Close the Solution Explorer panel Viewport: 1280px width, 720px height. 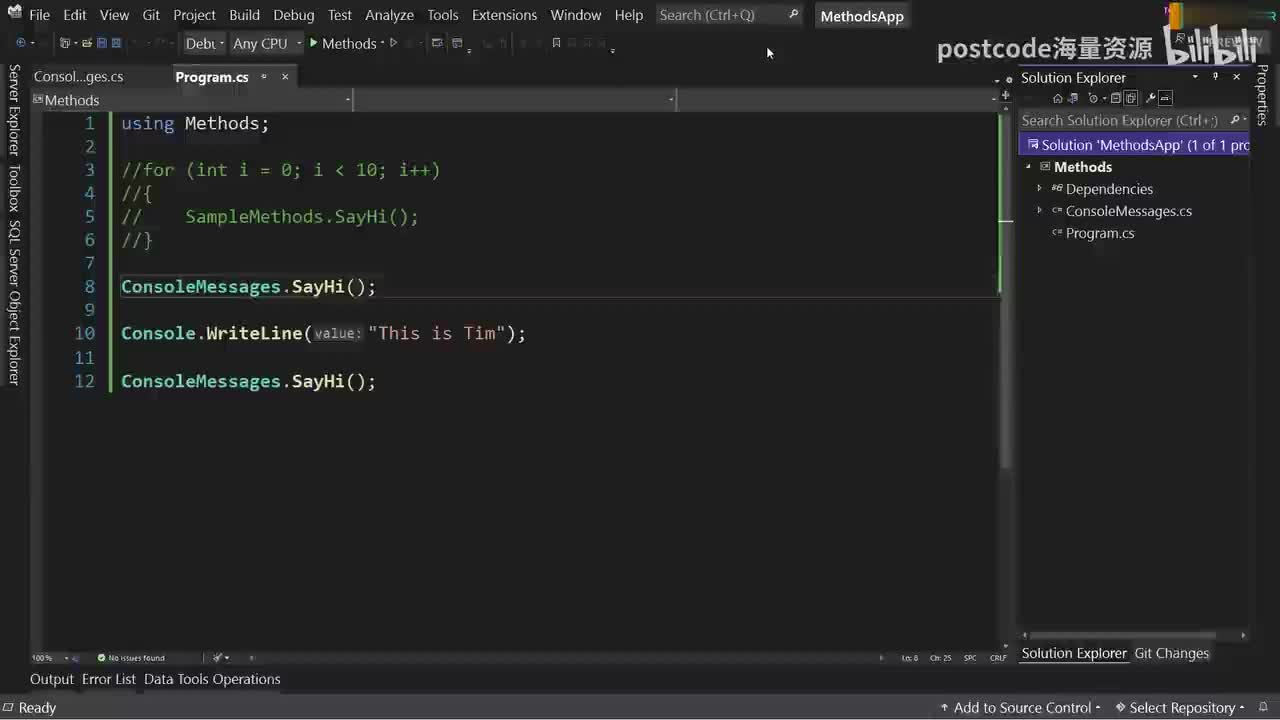(1236, 77)
